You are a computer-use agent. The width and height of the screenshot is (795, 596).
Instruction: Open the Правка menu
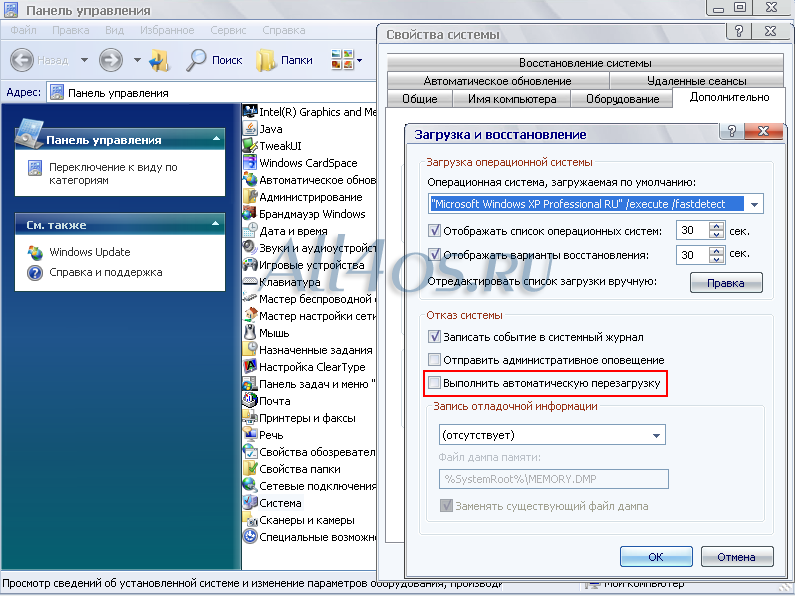point(70,30)
